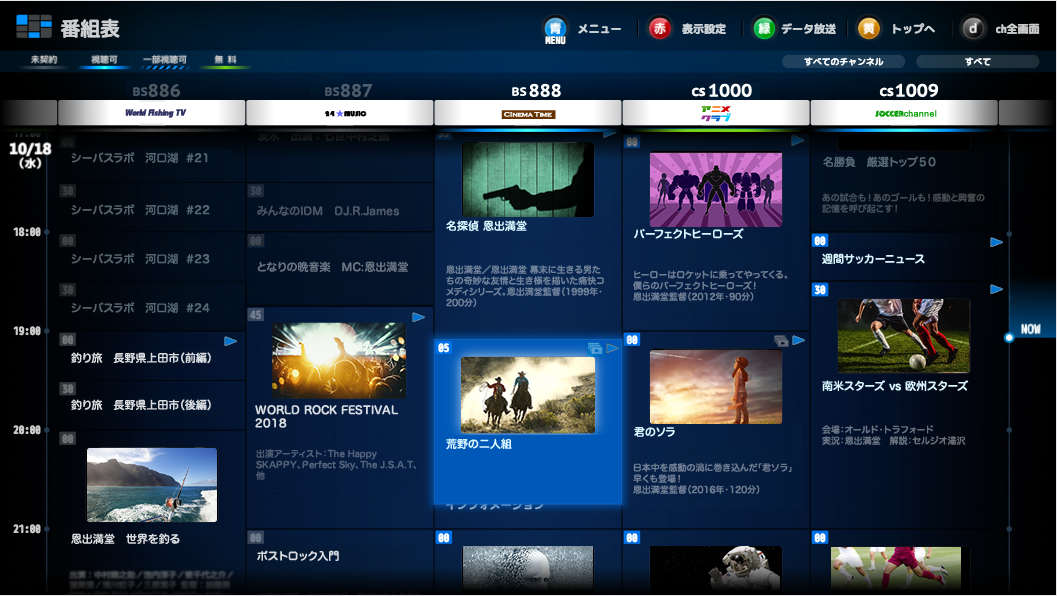Select シーバスラボ 河口湖 #24 program
The image size is (1057, 596).
click(152, 307)
